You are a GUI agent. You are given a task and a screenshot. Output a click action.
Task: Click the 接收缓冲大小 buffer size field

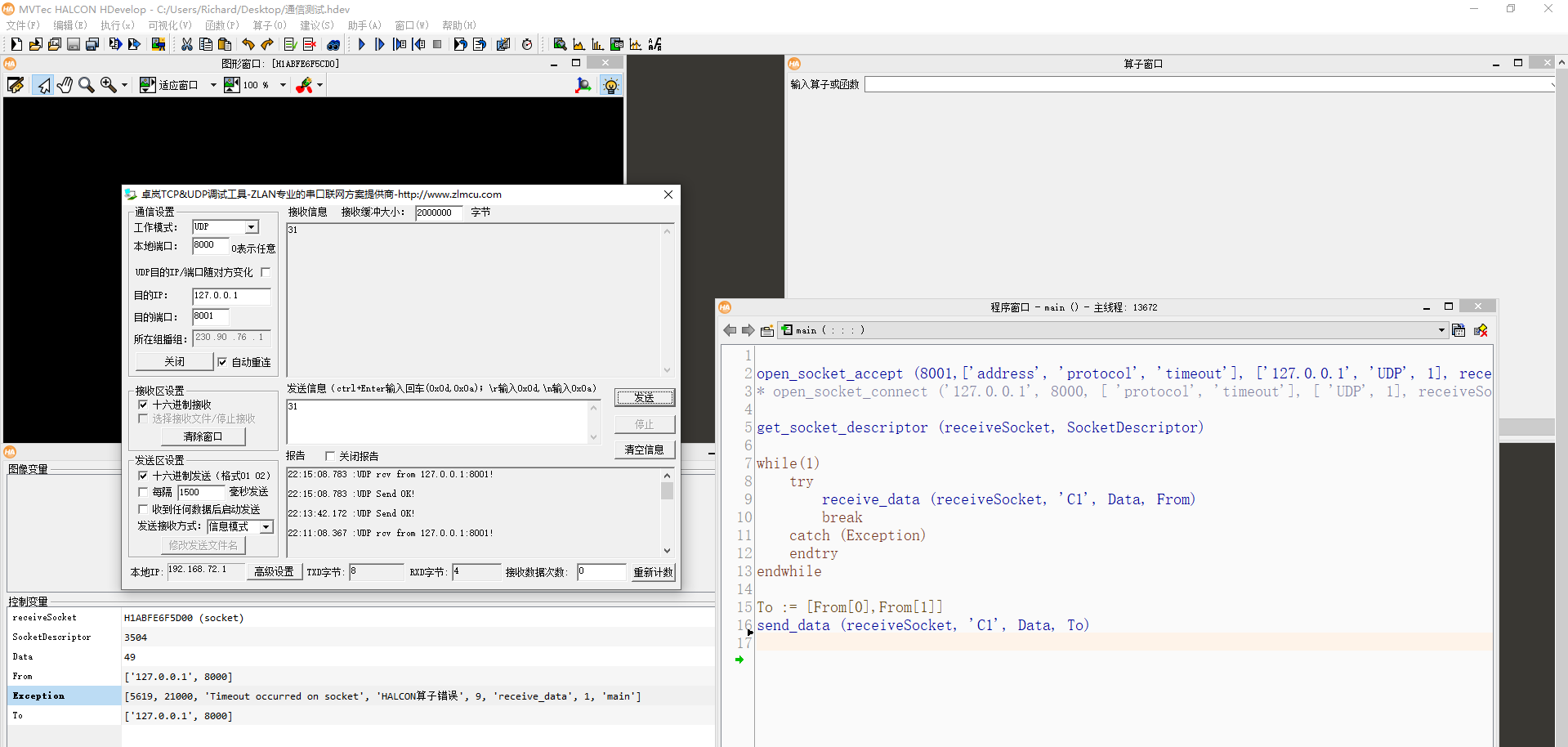439,212
